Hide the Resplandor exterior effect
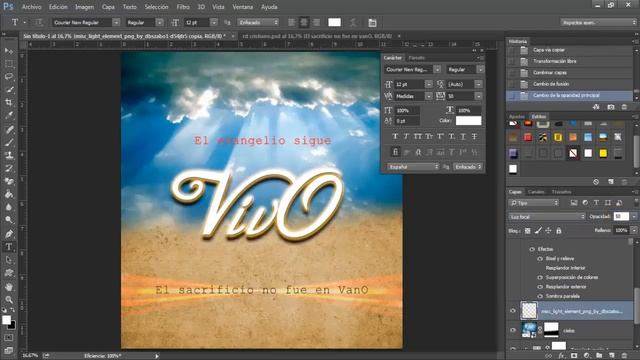 click(540, 287)
